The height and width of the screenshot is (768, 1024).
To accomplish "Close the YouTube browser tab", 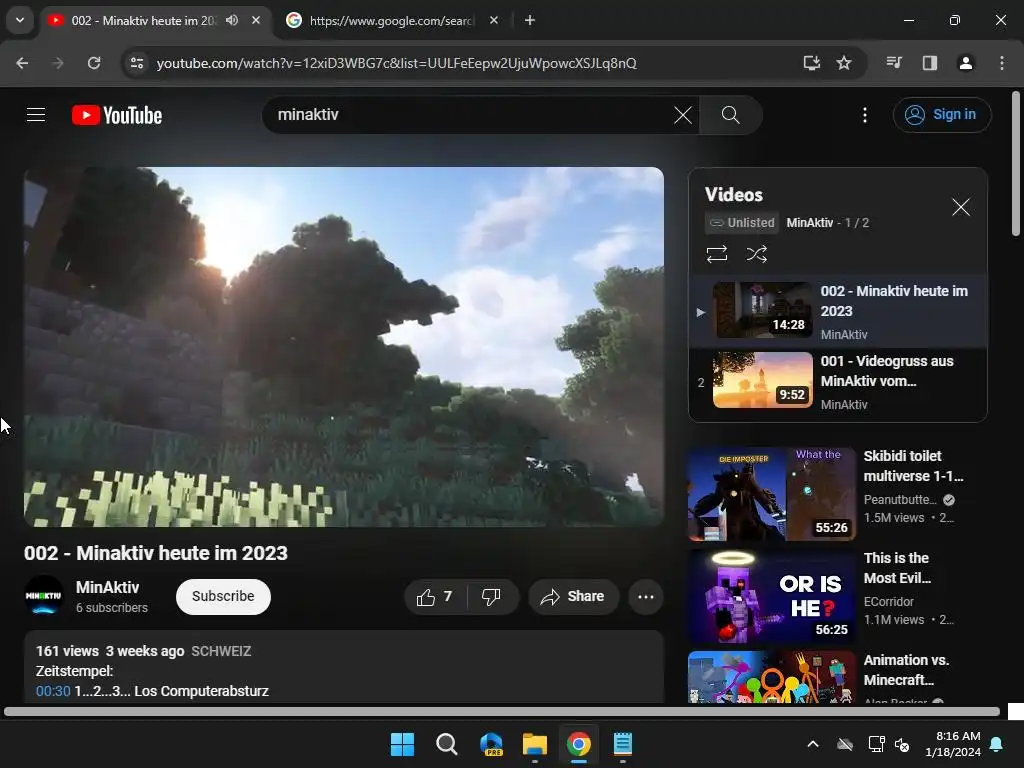I will click(256, 20).
